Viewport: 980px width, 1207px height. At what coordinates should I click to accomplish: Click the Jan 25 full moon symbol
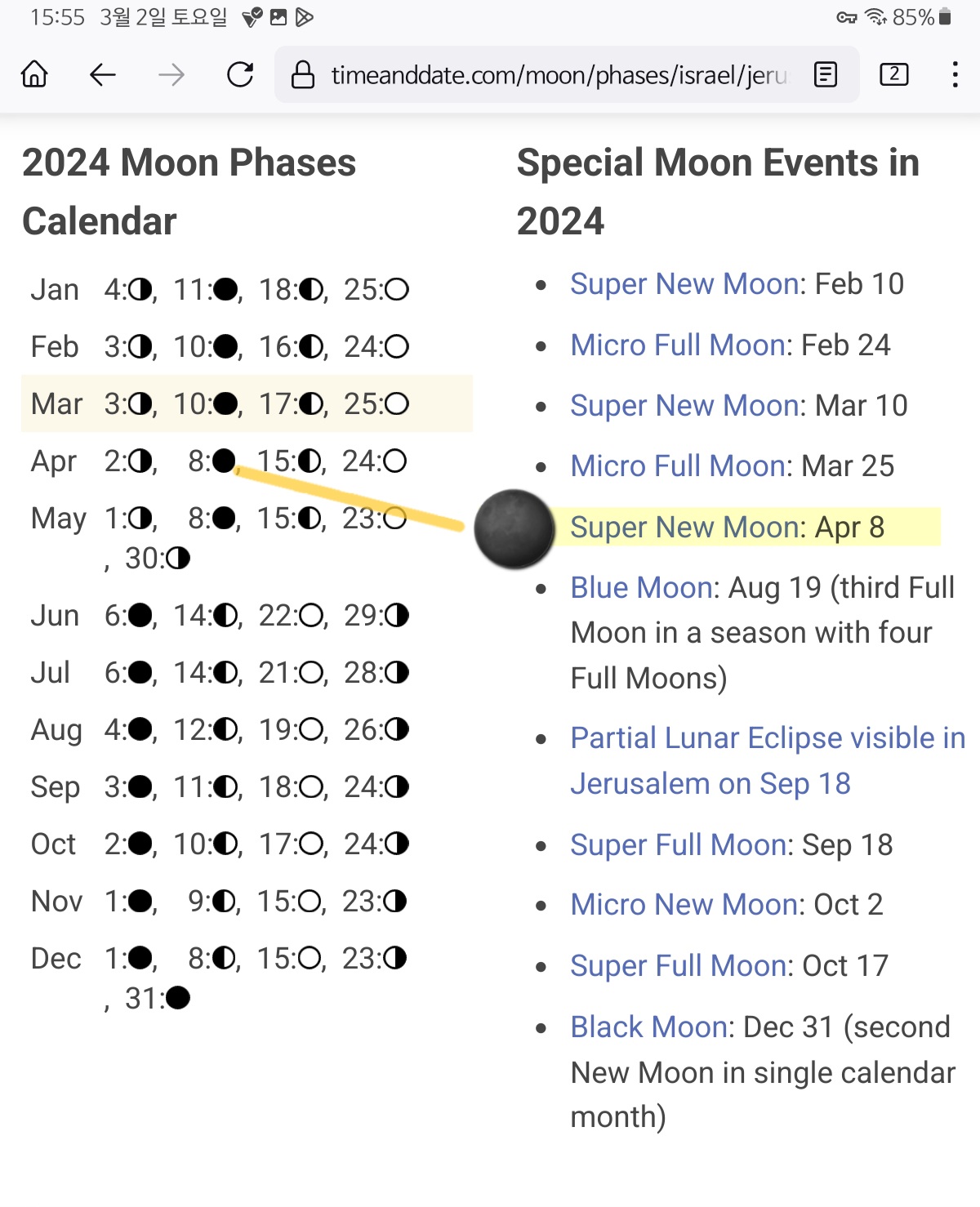point(397,290)
